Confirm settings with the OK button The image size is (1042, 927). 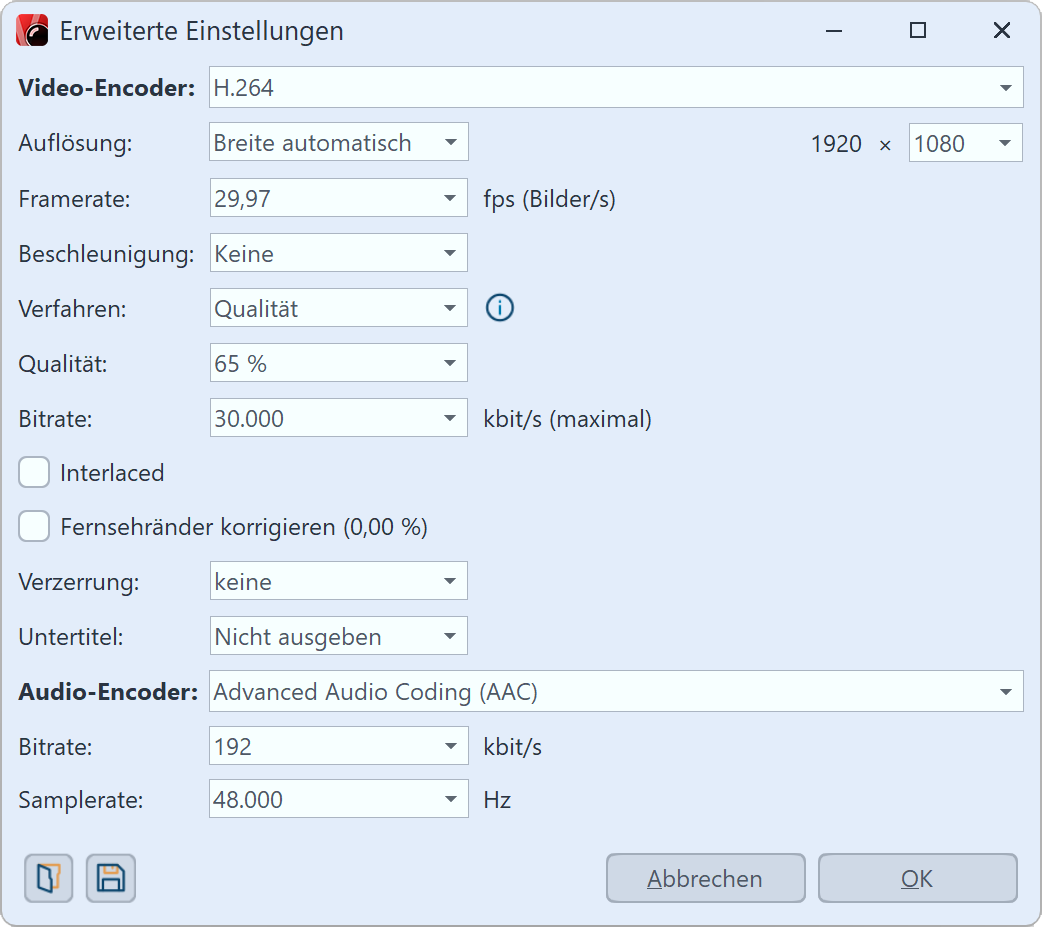tap(917, 879)
